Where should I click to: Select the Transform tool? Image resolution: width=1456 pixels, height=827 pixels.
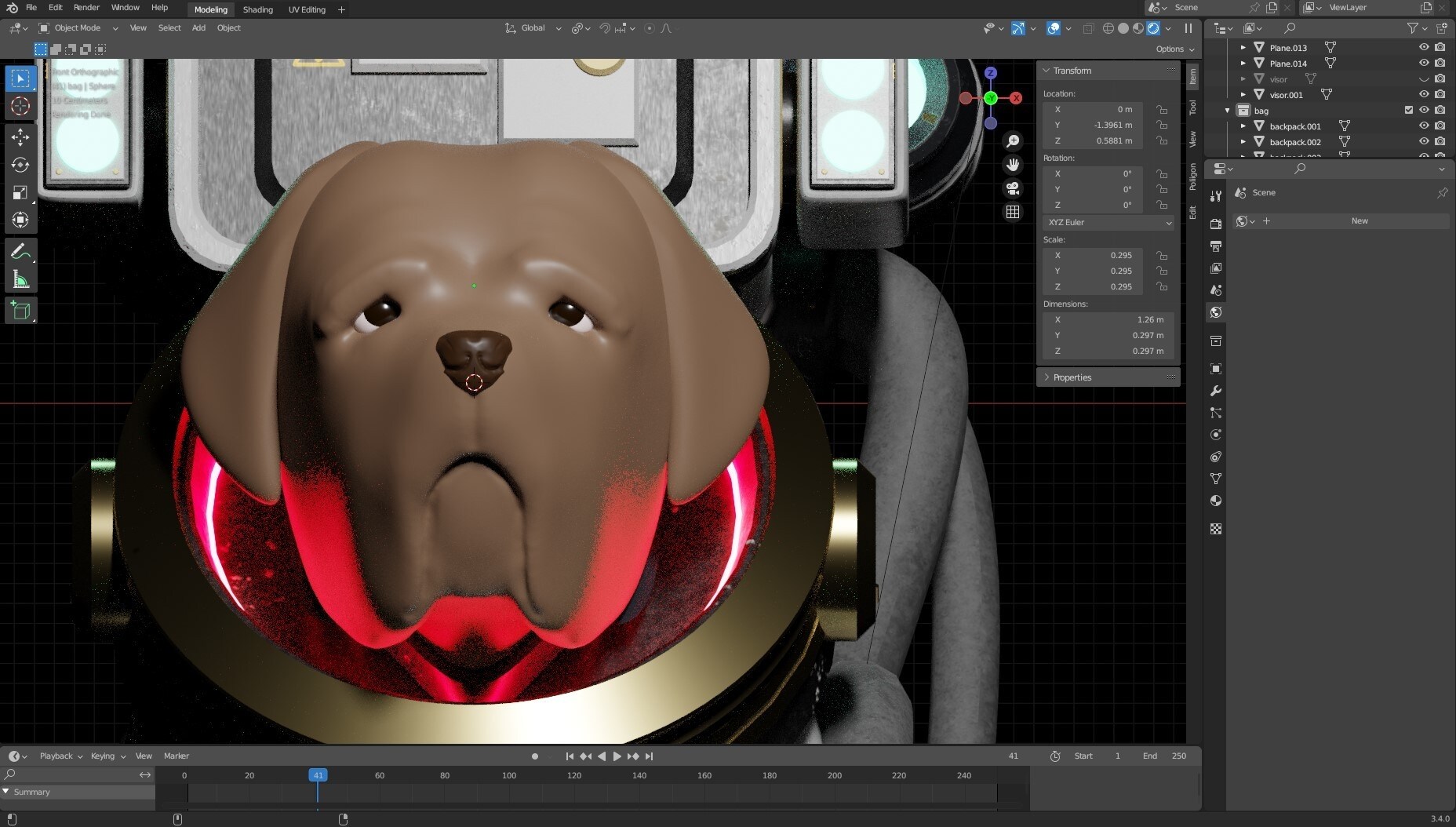point(20,220)
